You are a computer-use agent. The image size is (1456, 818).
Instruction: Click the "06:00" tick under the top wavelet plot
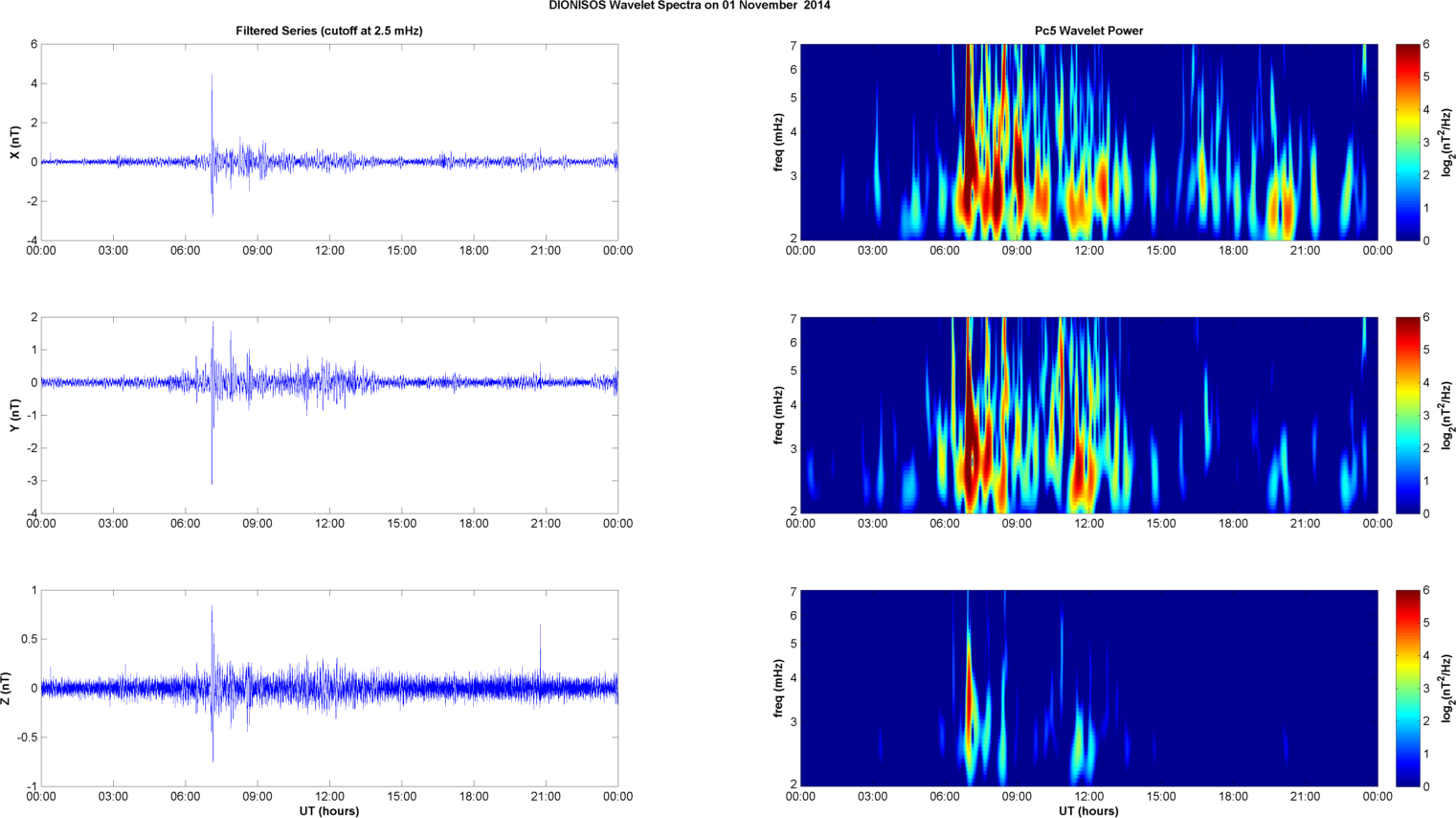(945, 251)
